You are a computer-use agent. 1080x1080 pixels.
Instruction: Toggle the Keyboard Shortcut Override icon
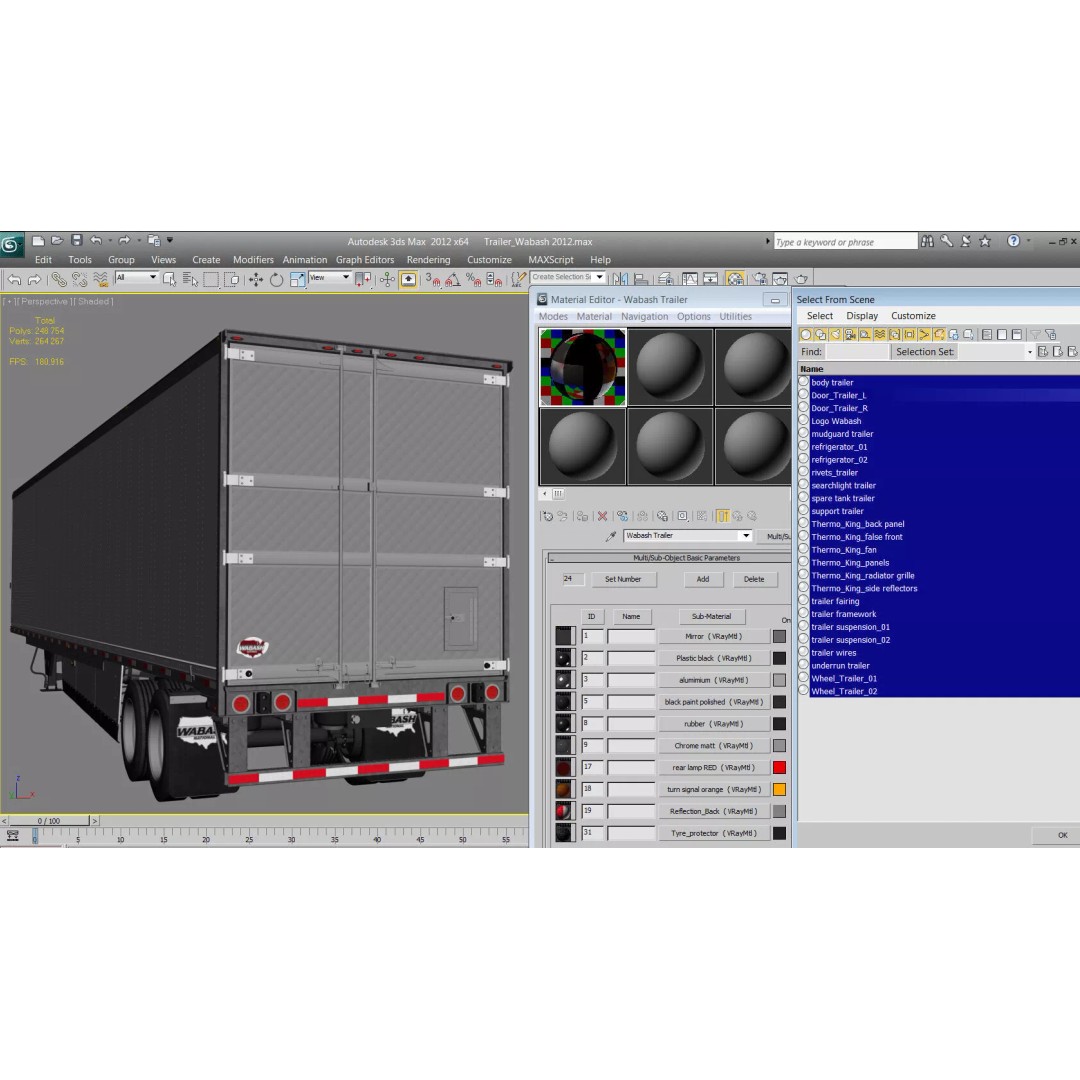coord(408,280)
